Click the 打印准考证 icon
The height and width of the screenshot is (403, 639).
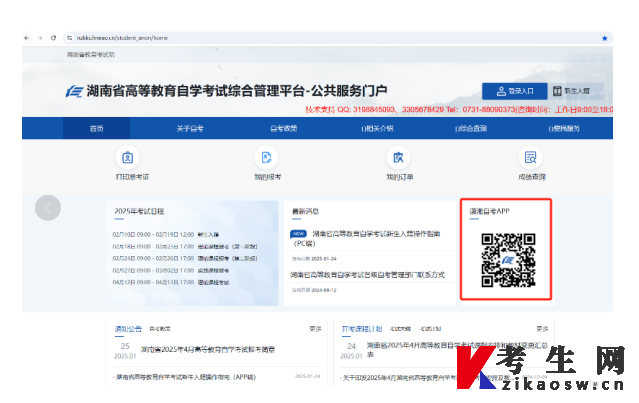tap(128, 158)
